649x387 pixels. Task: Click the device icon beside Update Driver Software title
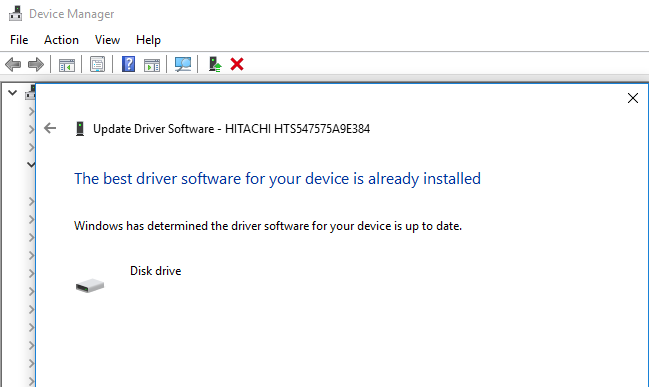coord(80,129)
